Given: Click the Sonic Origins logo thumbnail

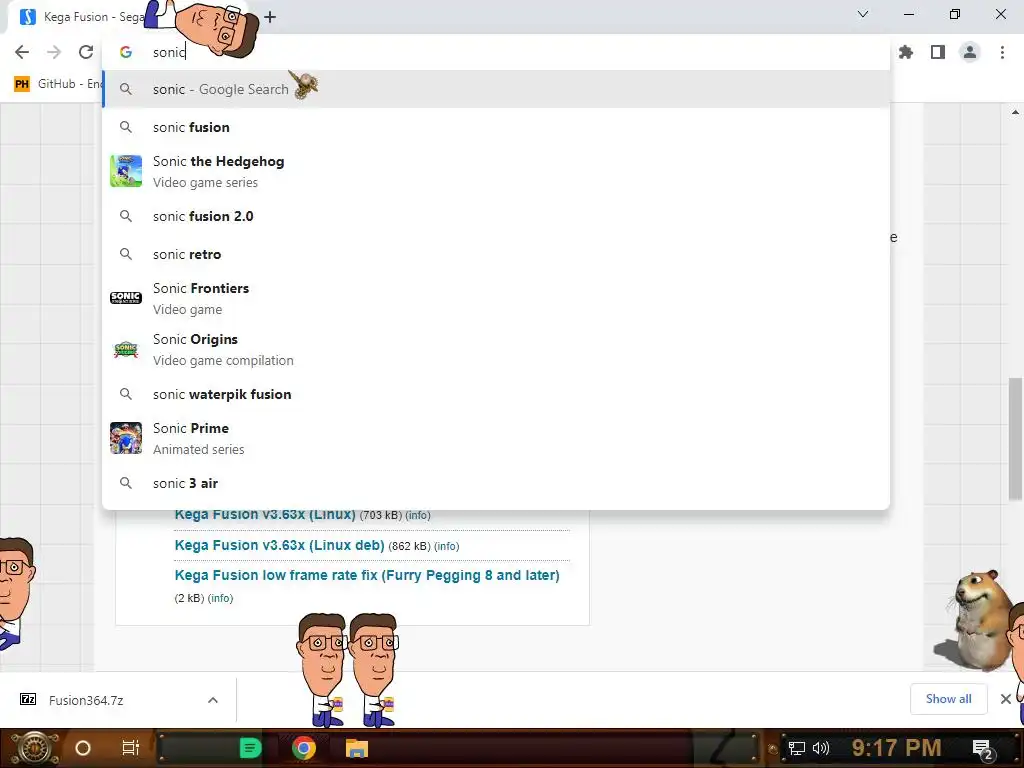Looking at the screenshot, I should [x=126, y=349].
